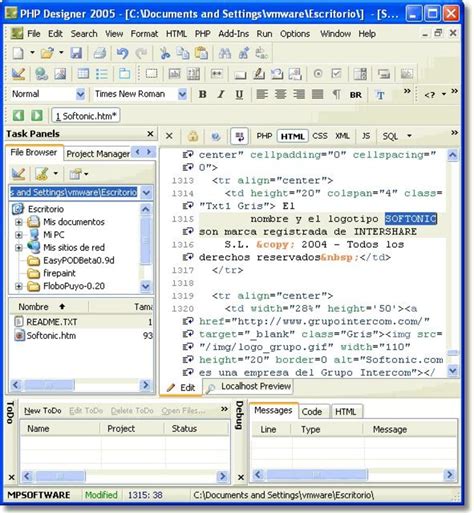Viewport: 474px width, 515px height.
Task: Click the Save file toolbar icon
Action: pyautogui.click(x=76, y=53)
